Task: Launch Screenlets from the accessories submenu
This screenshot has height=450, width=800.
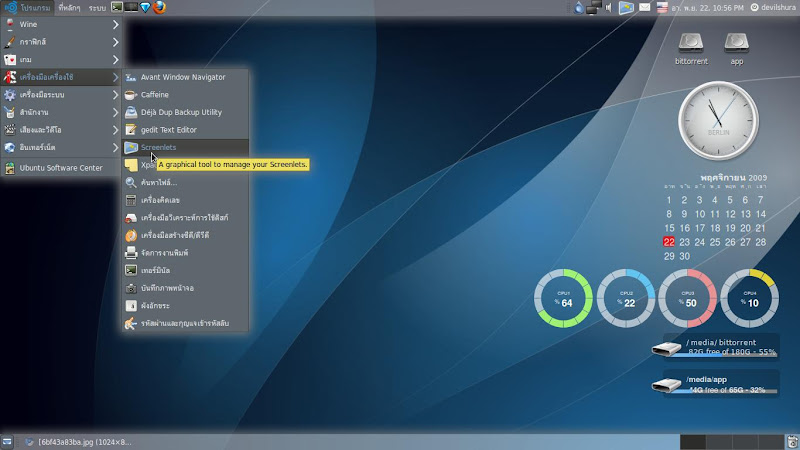Action: [185, 147]
